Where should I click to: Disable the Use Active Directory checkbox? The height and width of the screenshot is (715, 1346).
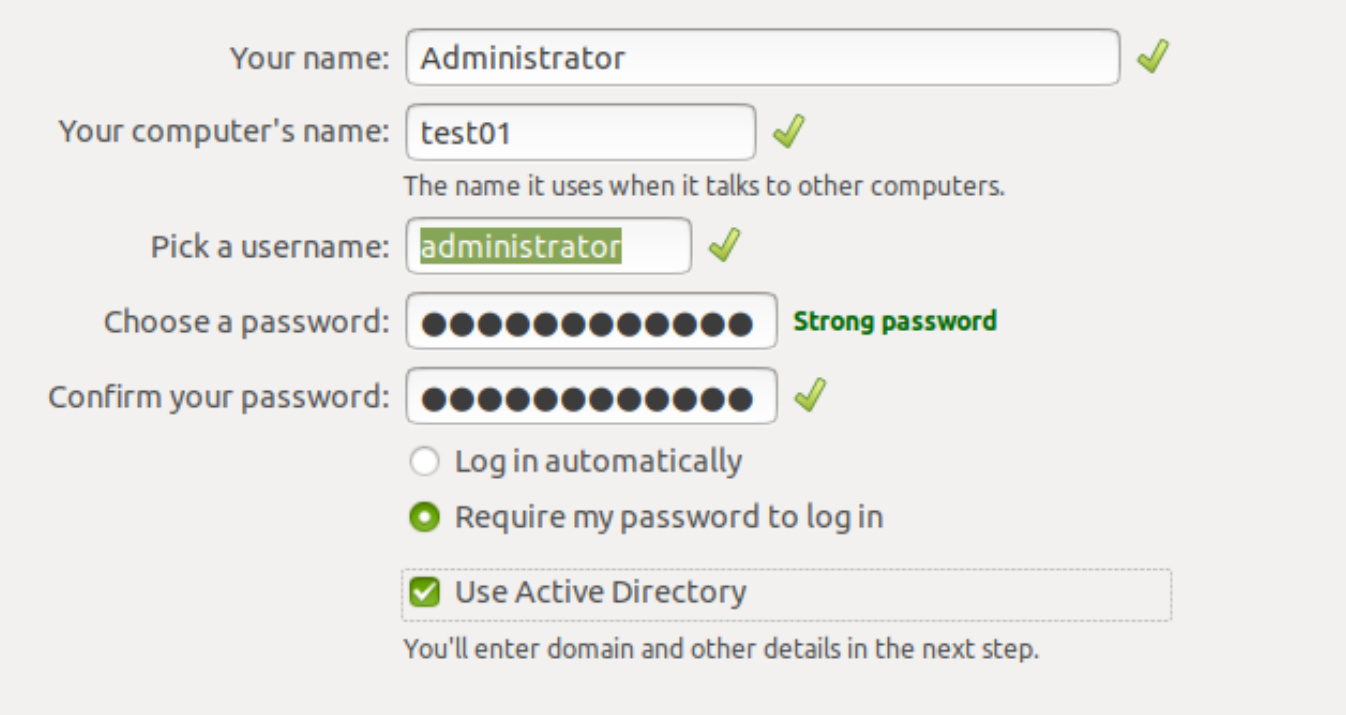coord(425,592)
